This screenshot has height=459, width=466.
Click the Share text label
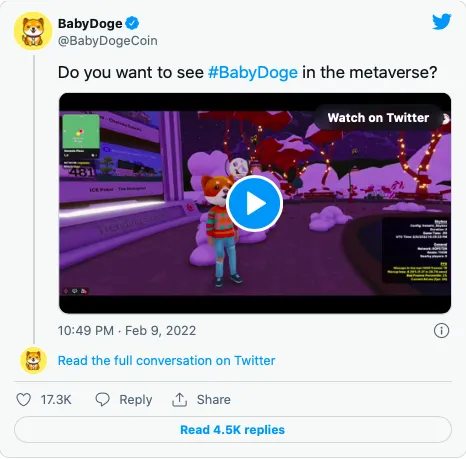tap(214, 399)
